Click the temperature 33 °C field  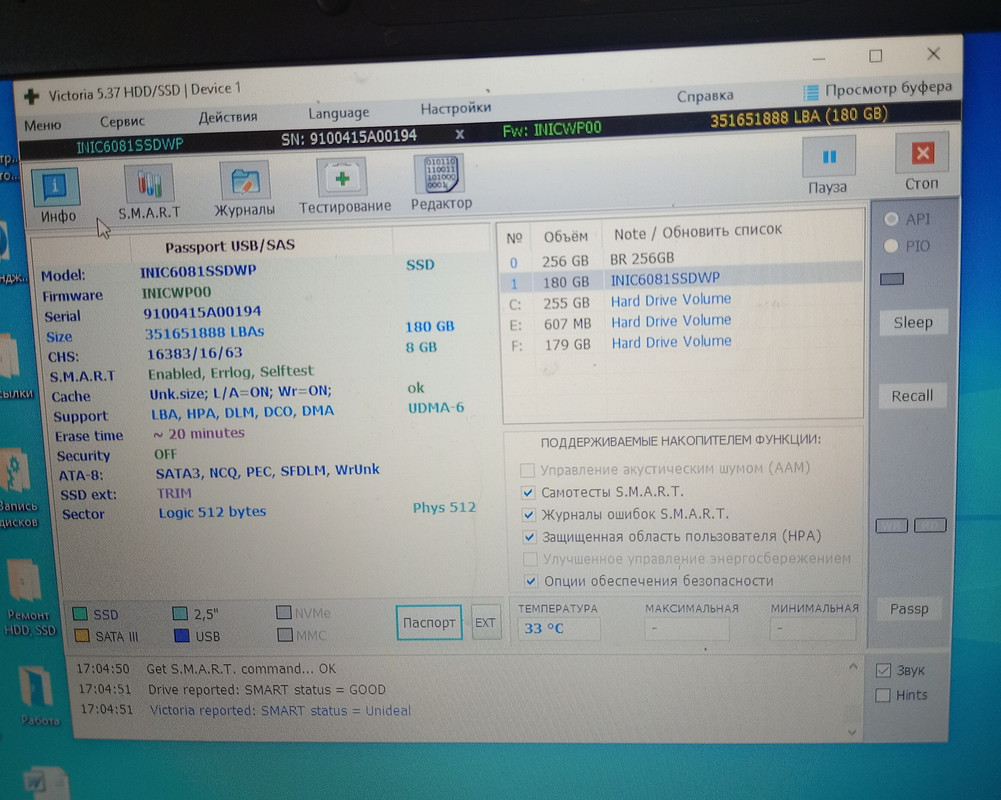click(x=559, y=628)
